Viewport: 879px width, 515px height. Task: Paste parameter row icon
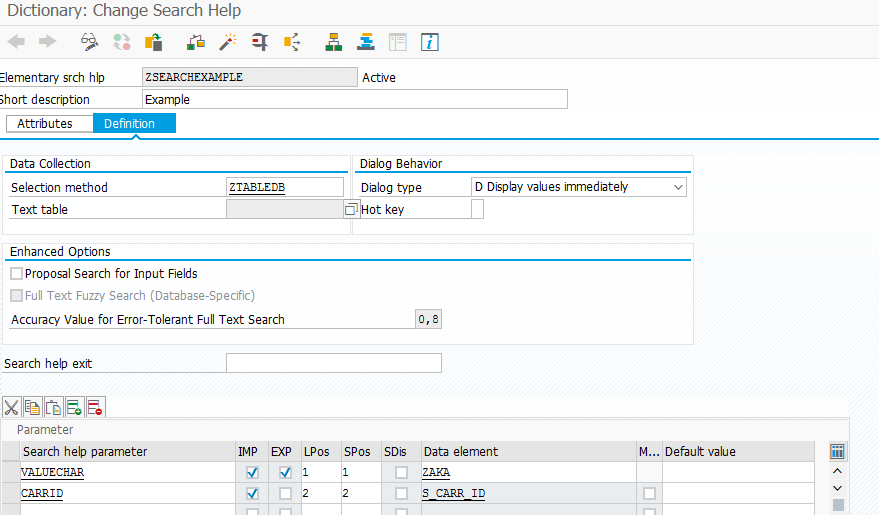pos(53,407)
